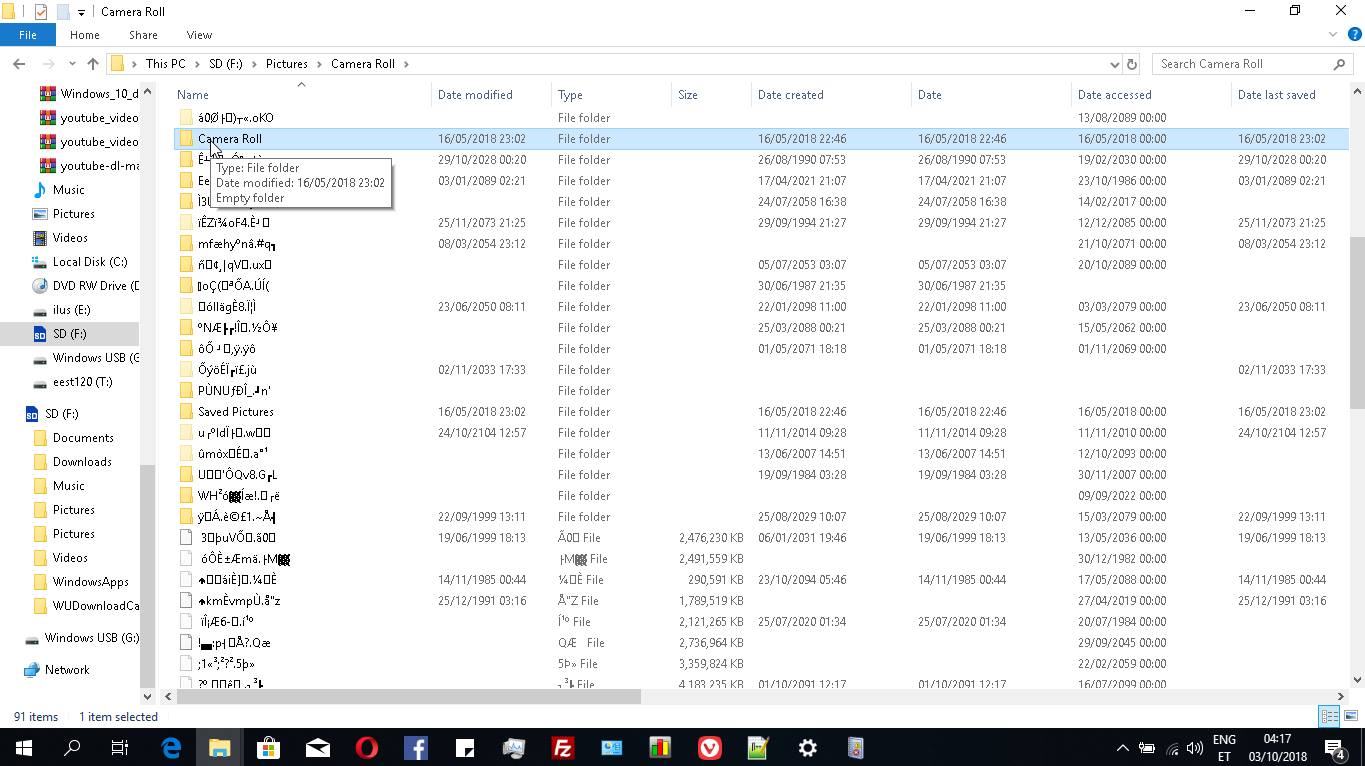The height and width of the screenshot is (766, 1365).
Task: Open Customize Quick Access Toolbar dropdown
Action: point(81,12)
